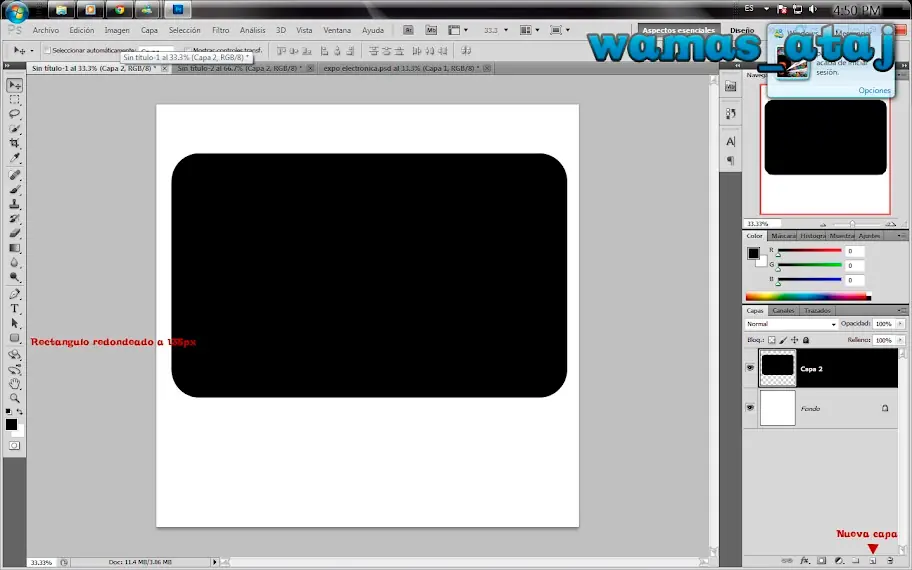This screenshot has width=912, height=570.
Task: Create a new layer in Capas panel
Action: pyautogui.click(x=873, y=561)
